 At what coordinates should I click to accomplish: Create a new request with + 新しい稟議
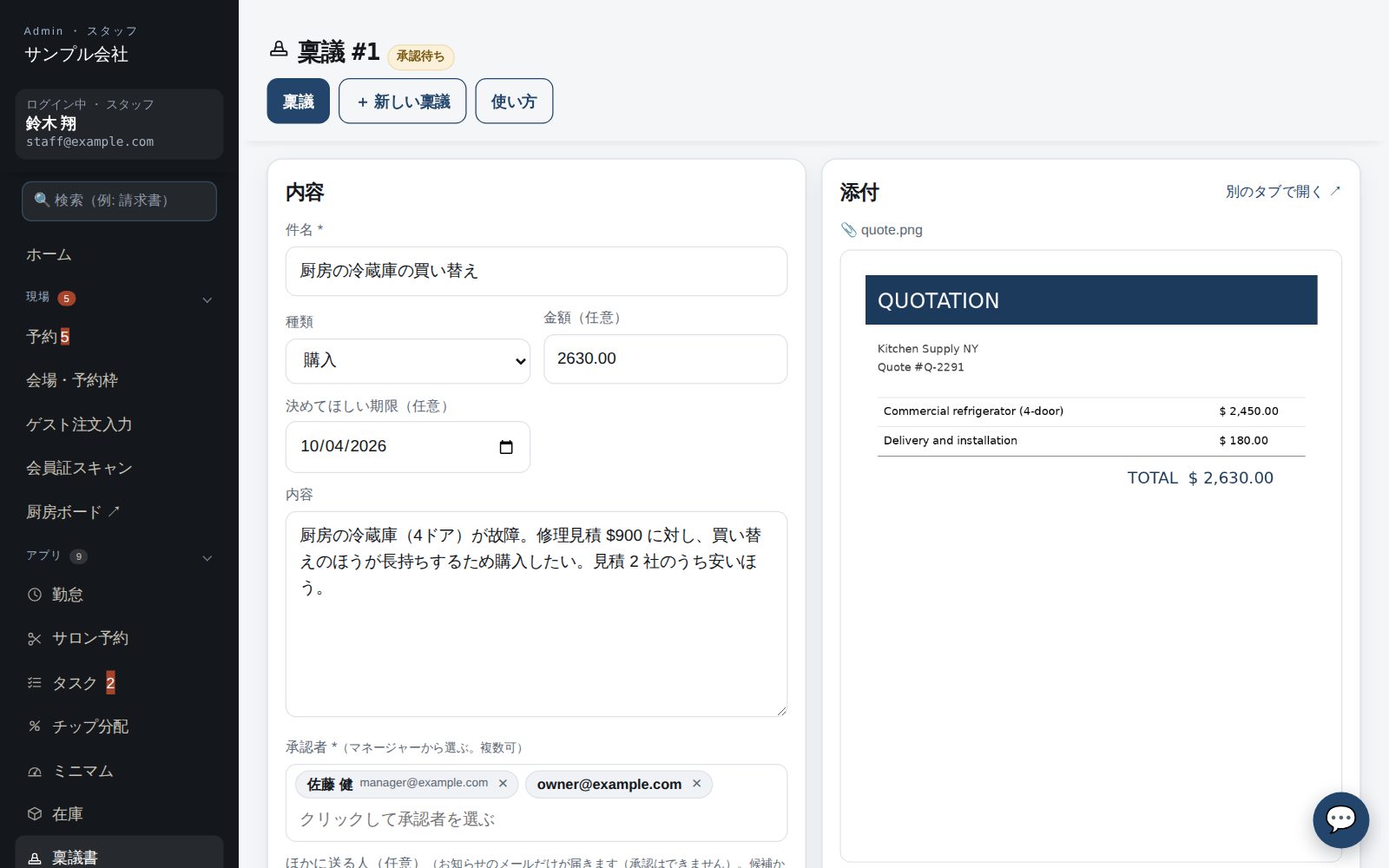coord(403,101)
